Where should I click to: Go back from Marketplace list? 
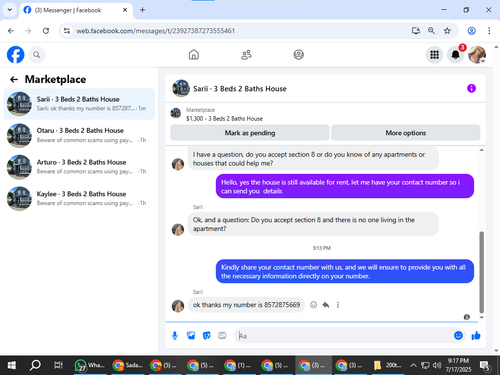click(14, 79)
